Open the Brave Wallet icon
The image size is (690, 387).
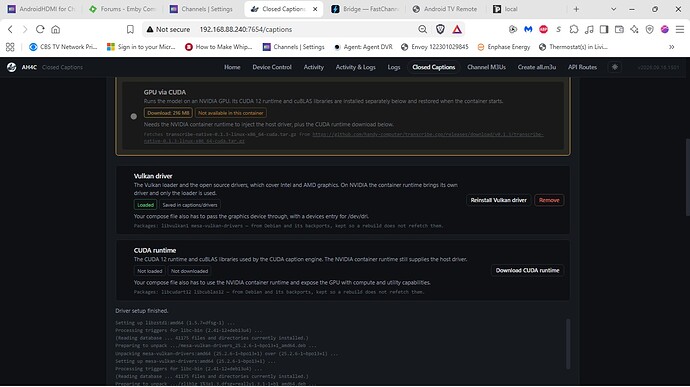coord(619,29)
